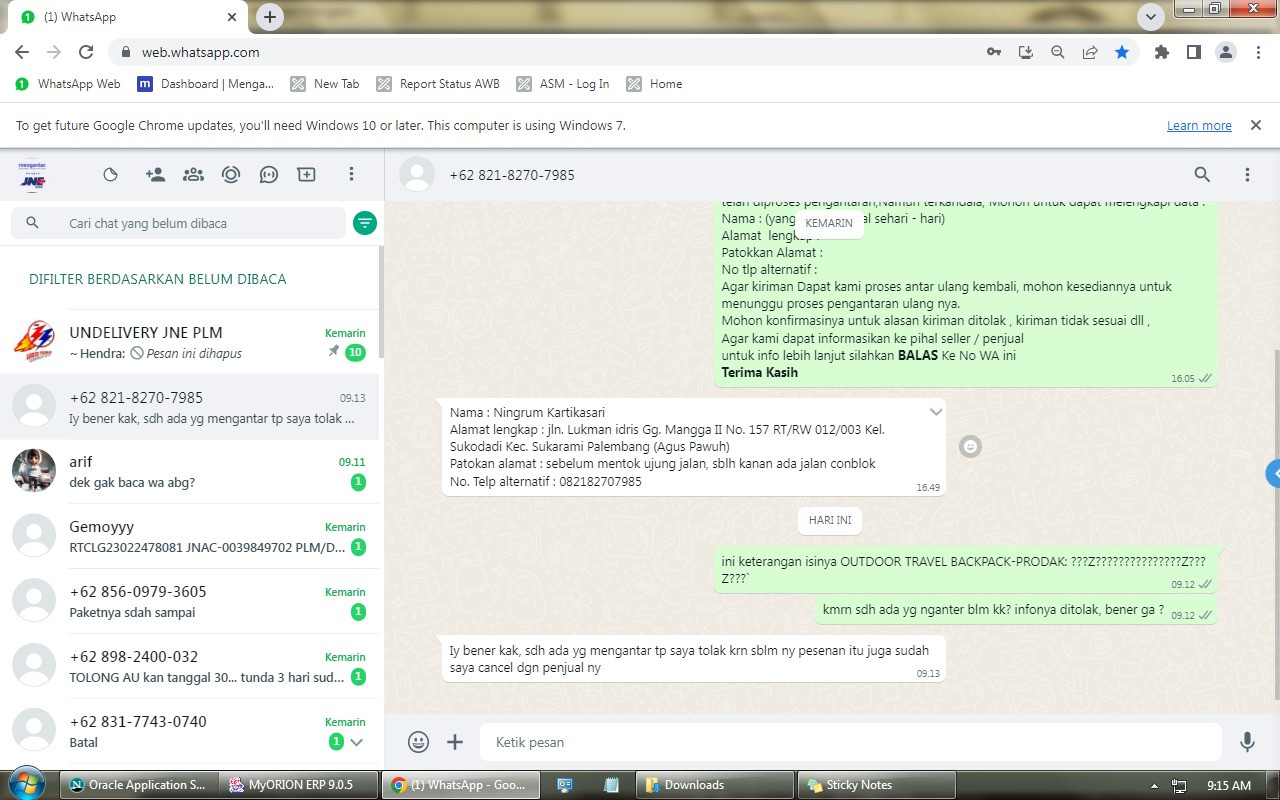1280x800 pixels.
Task: Open Dashboard | Menga... bookmark
Action: pyautogui.click(x=206, y=84)
